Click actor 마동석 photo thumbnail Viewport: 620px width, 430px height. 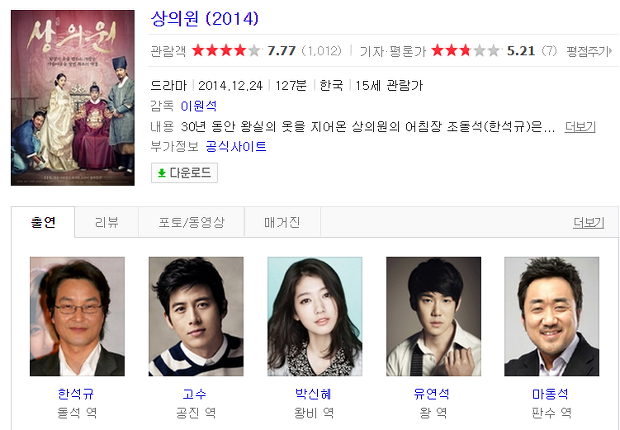(552, 316)
